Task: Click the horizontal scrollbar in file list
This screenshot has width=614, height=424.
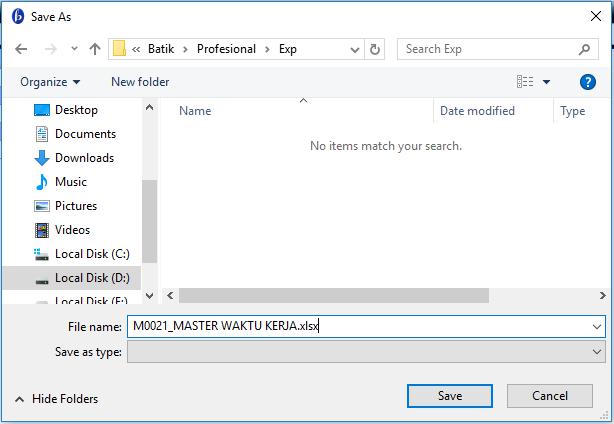Action: point(334,296)
